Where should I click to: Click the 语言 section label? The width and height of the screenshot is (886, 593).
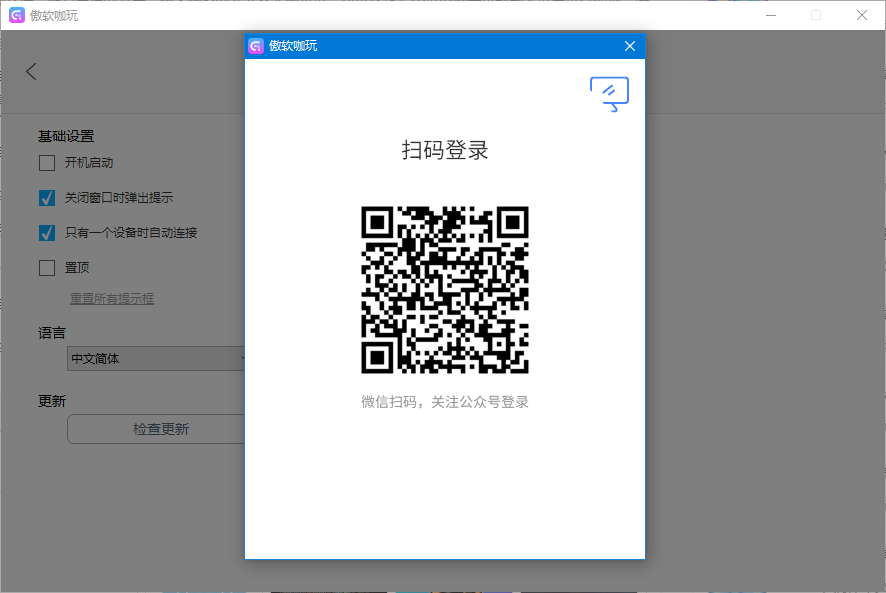[52, 333]
